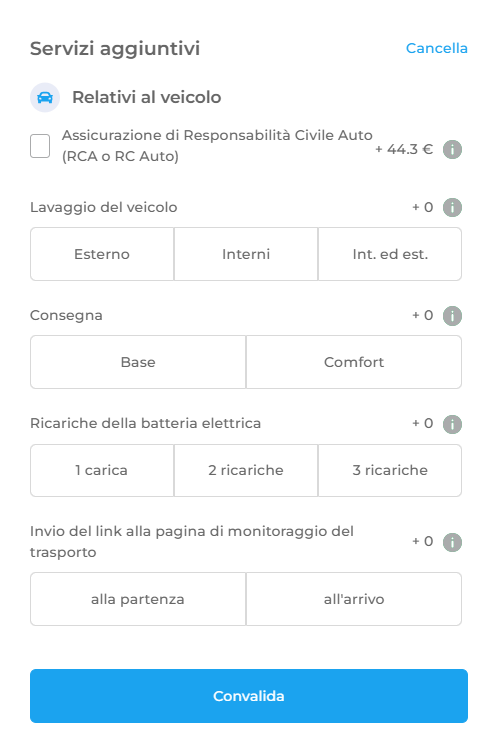Choose 3 ricariche battery option
Image resolution: width=503 pixels, height=738 pixels.
coord(390,470)
